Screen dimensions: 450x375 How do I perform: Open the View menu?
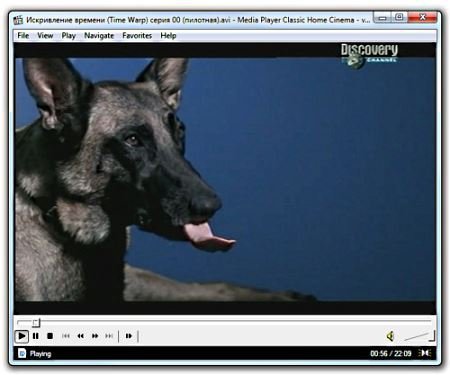tap(45, 36)
